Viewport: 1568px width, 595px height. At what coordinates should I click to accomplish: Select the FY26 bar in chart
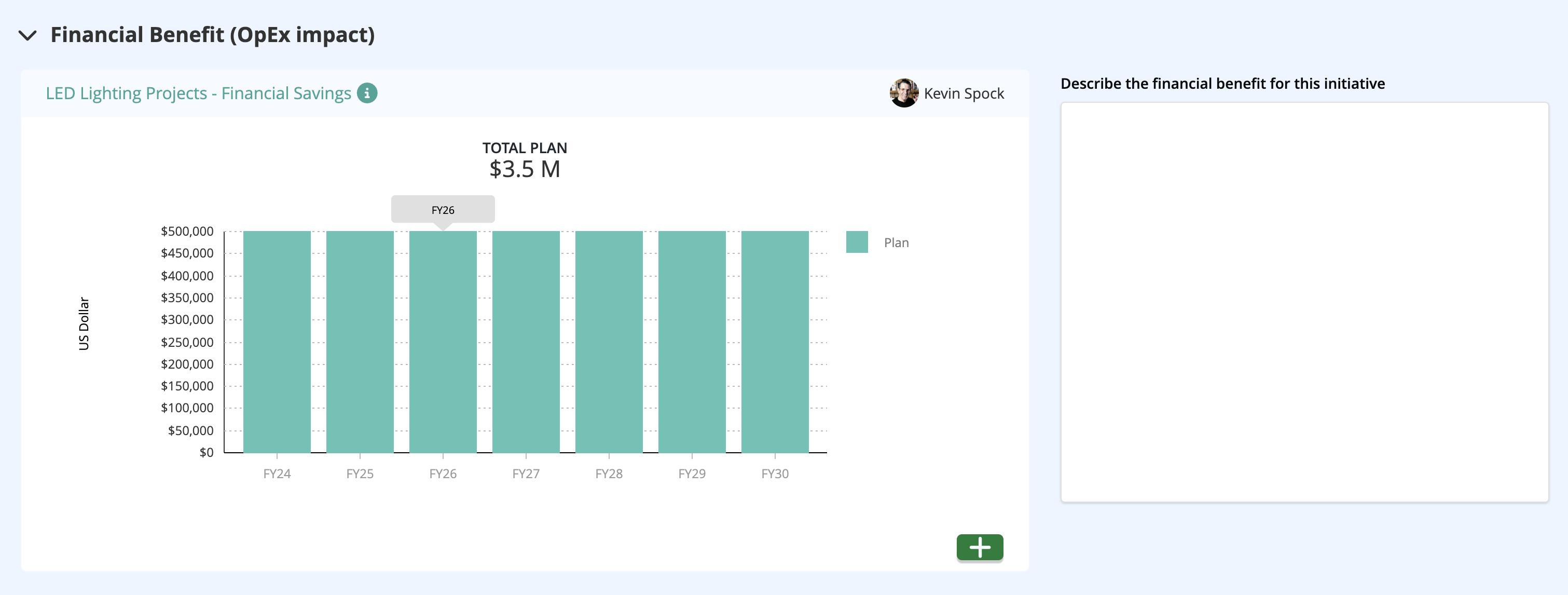coord(443,342)
